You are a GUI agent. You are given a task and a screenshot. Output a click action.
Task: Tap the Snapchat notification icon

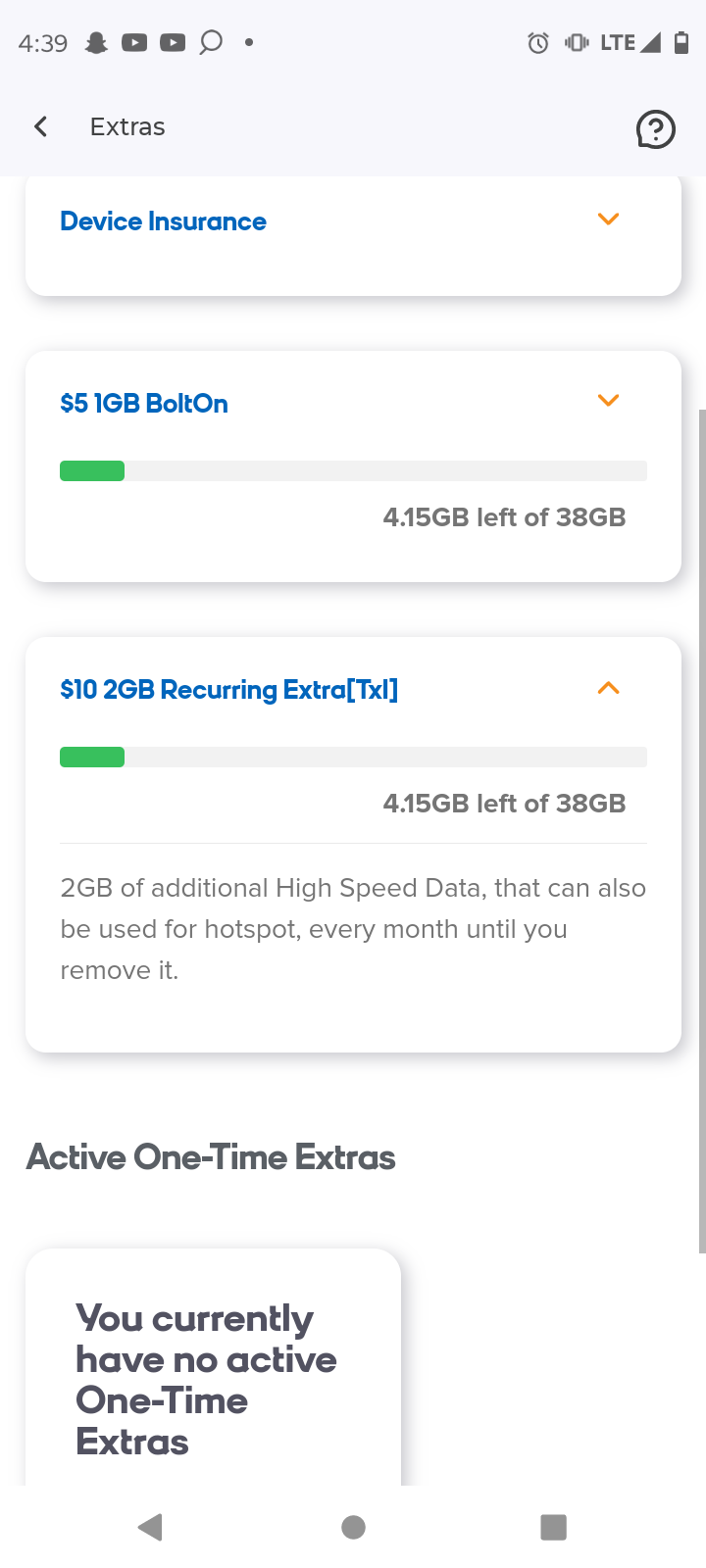pyautogui.click(x=96, y=42)
